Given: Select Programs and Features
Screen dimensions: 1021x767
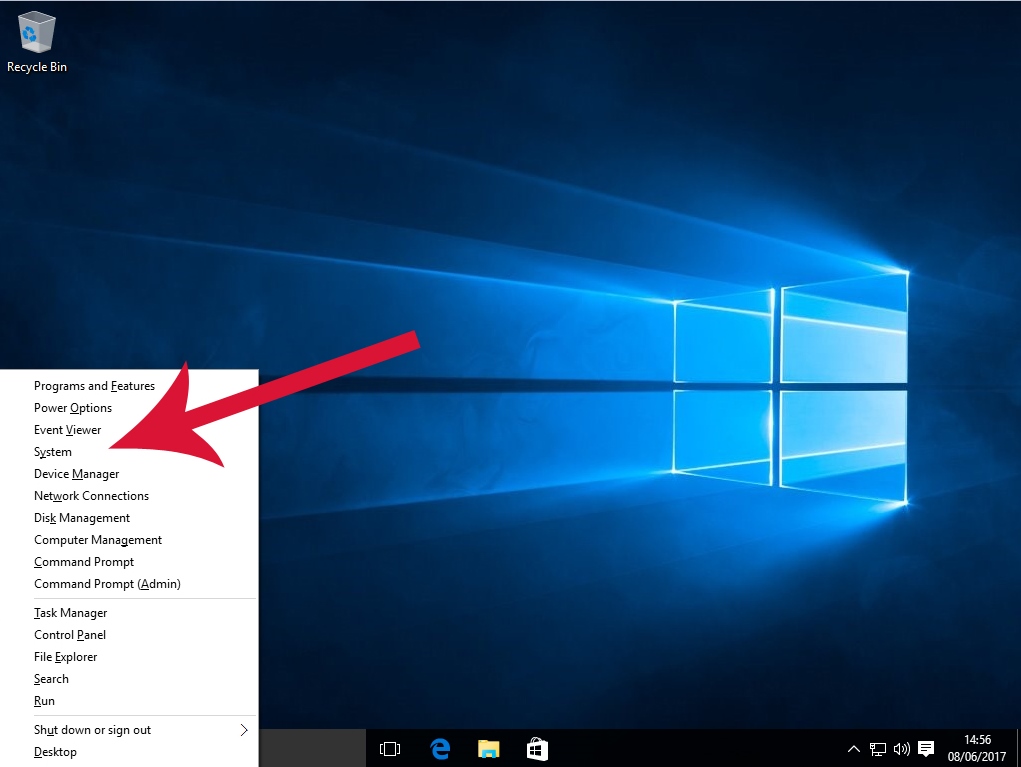Looking at the screenshot, I should point(94,385).
